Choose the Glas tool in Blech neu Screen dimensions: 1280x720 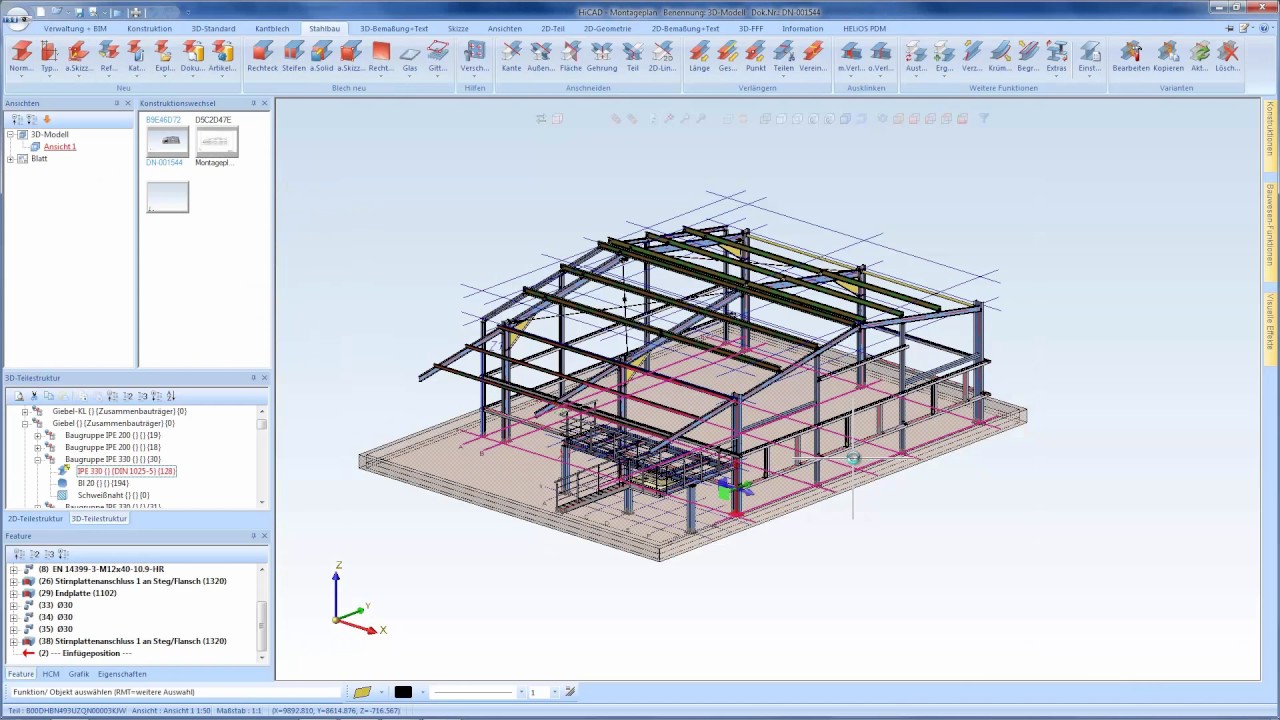coord(410,56)
